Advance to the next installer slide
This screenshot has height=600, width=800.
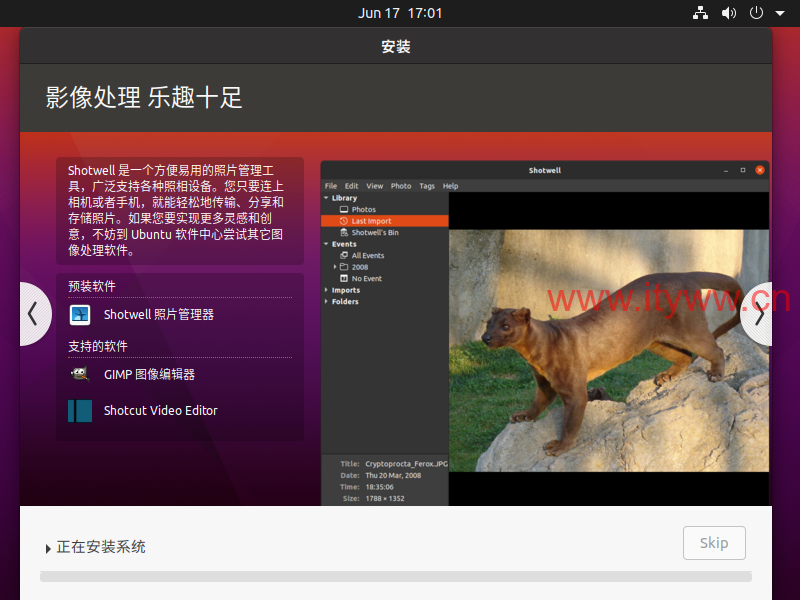pos(758,314)
